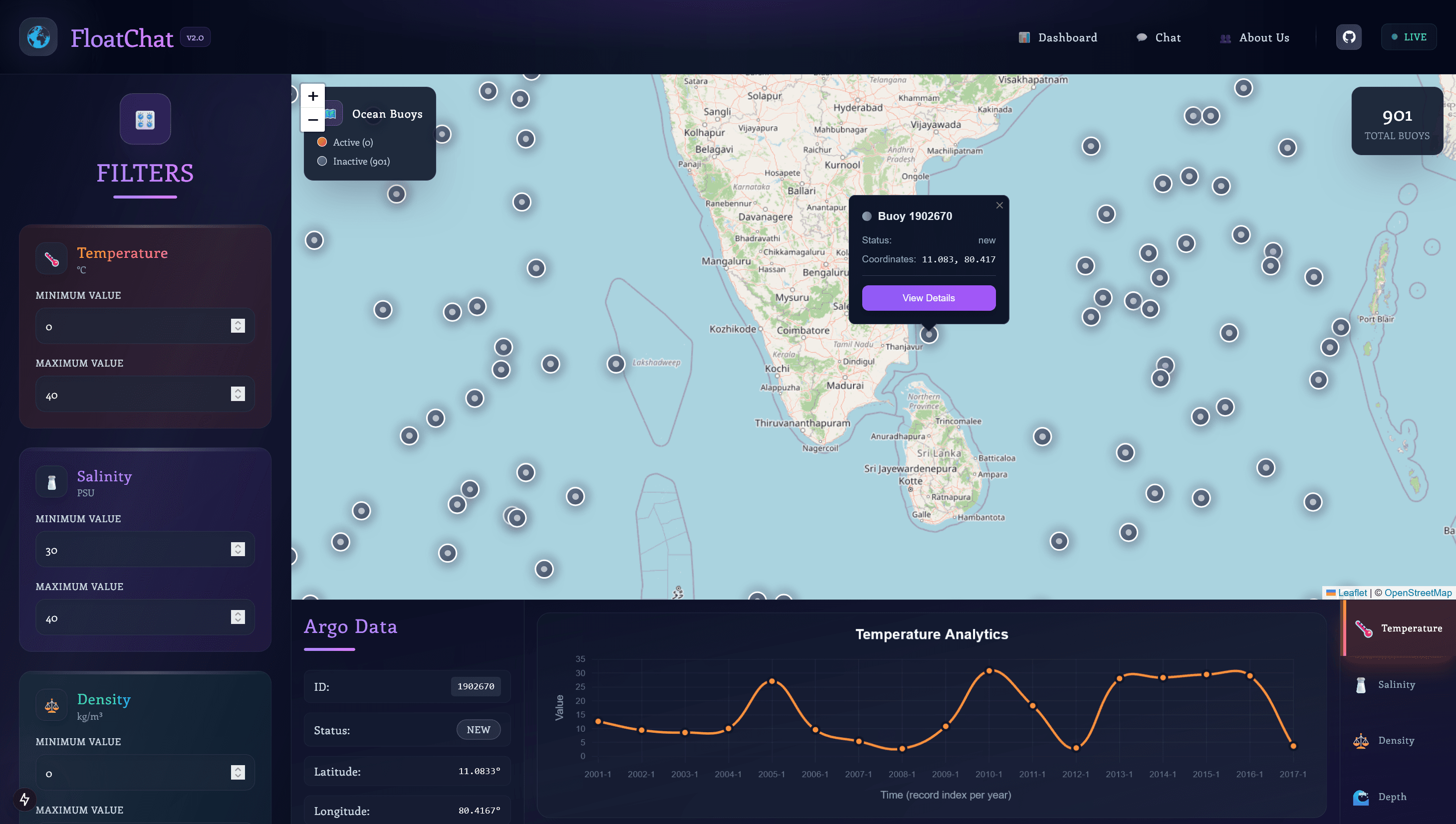
Task: Click the View Details button
Action: [x=929, y=298]
